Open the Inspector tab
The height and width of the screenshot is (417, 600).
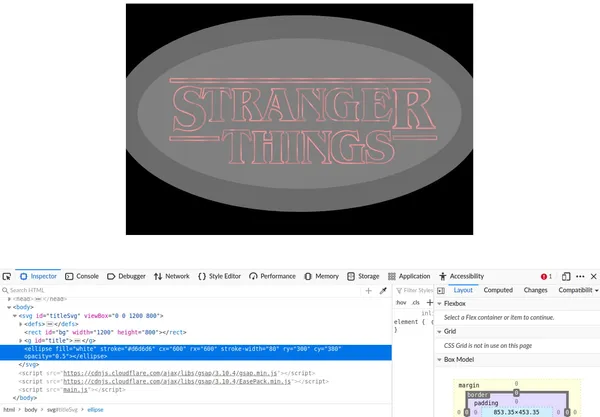pos(38,276)
